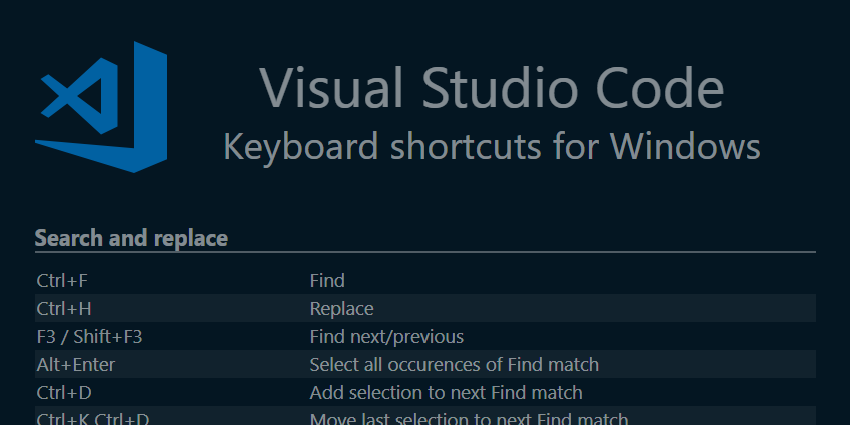
Task: Click the word "shortcuts" in the subtitle
Action: [x=467, y=146]
